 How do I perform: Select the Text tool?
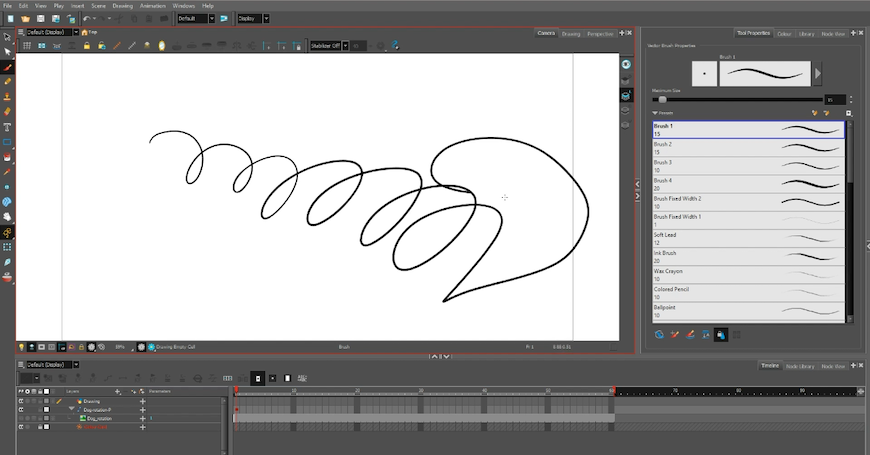coord(7,127)
